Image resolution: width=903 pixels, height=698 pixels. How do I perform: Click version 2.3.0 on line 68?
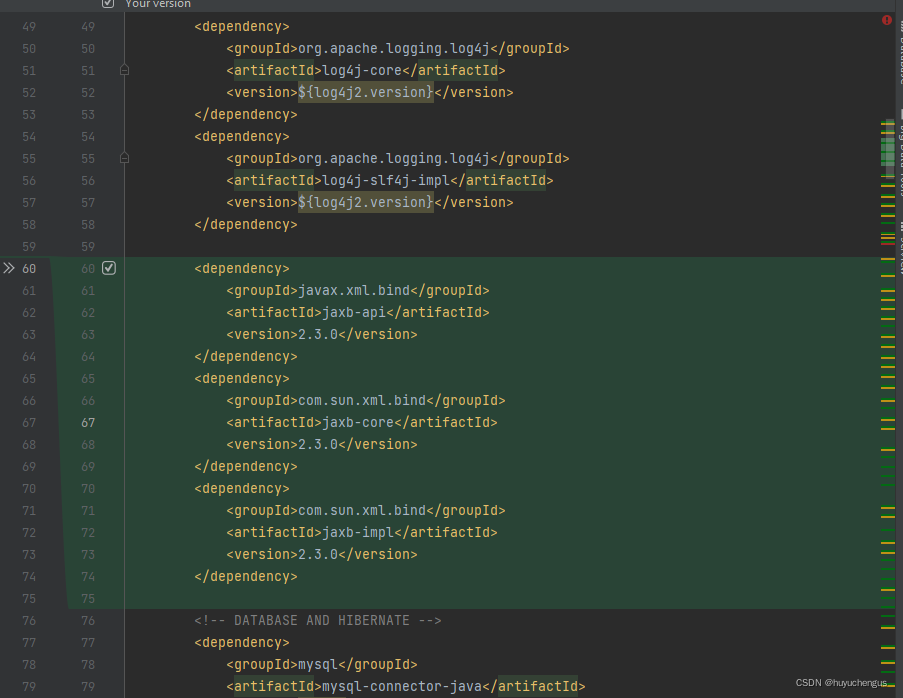pyautogui.click(x=317, y=444)
